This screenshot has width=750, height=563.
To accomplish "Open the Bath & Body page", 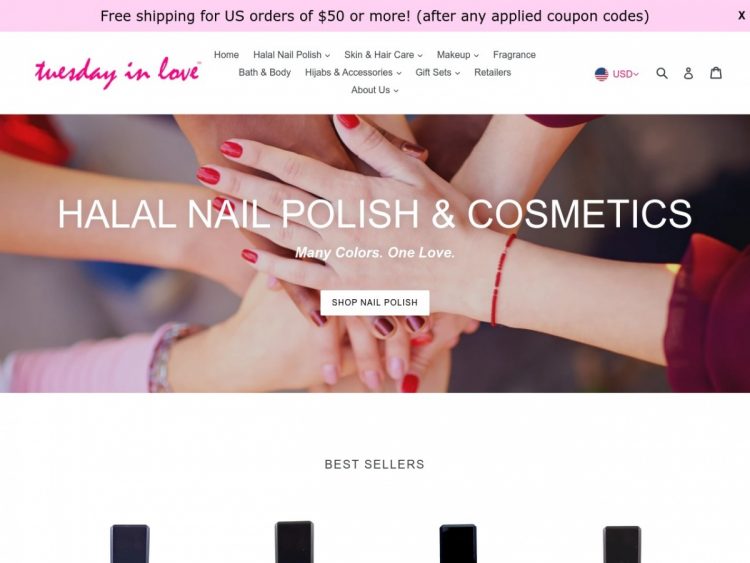I will (x=265, y=73).
